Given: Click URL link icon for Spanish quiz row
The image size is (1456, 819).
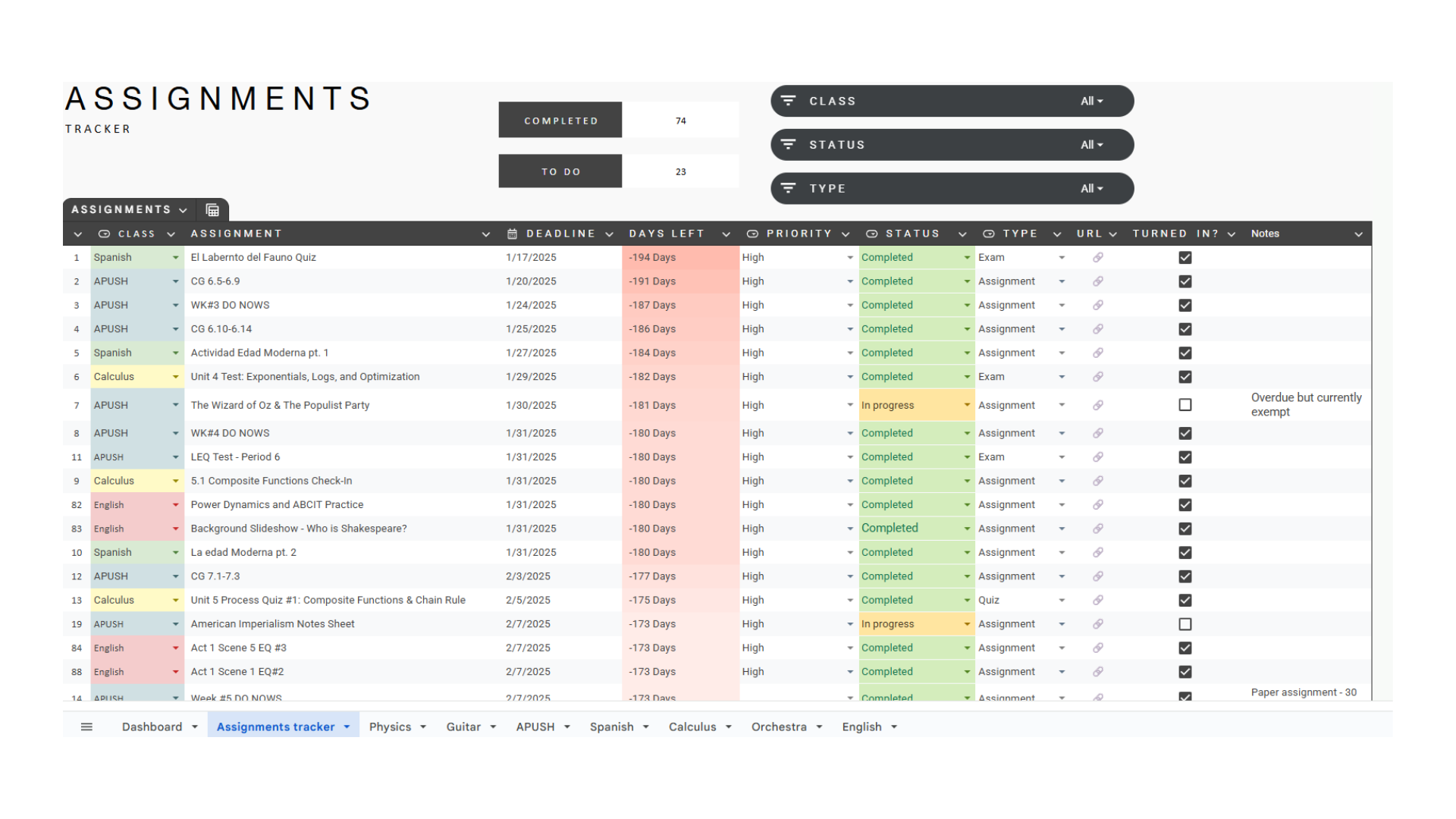Looking at the screenshot, I should pyautogui.click(x=1097, y=258).
